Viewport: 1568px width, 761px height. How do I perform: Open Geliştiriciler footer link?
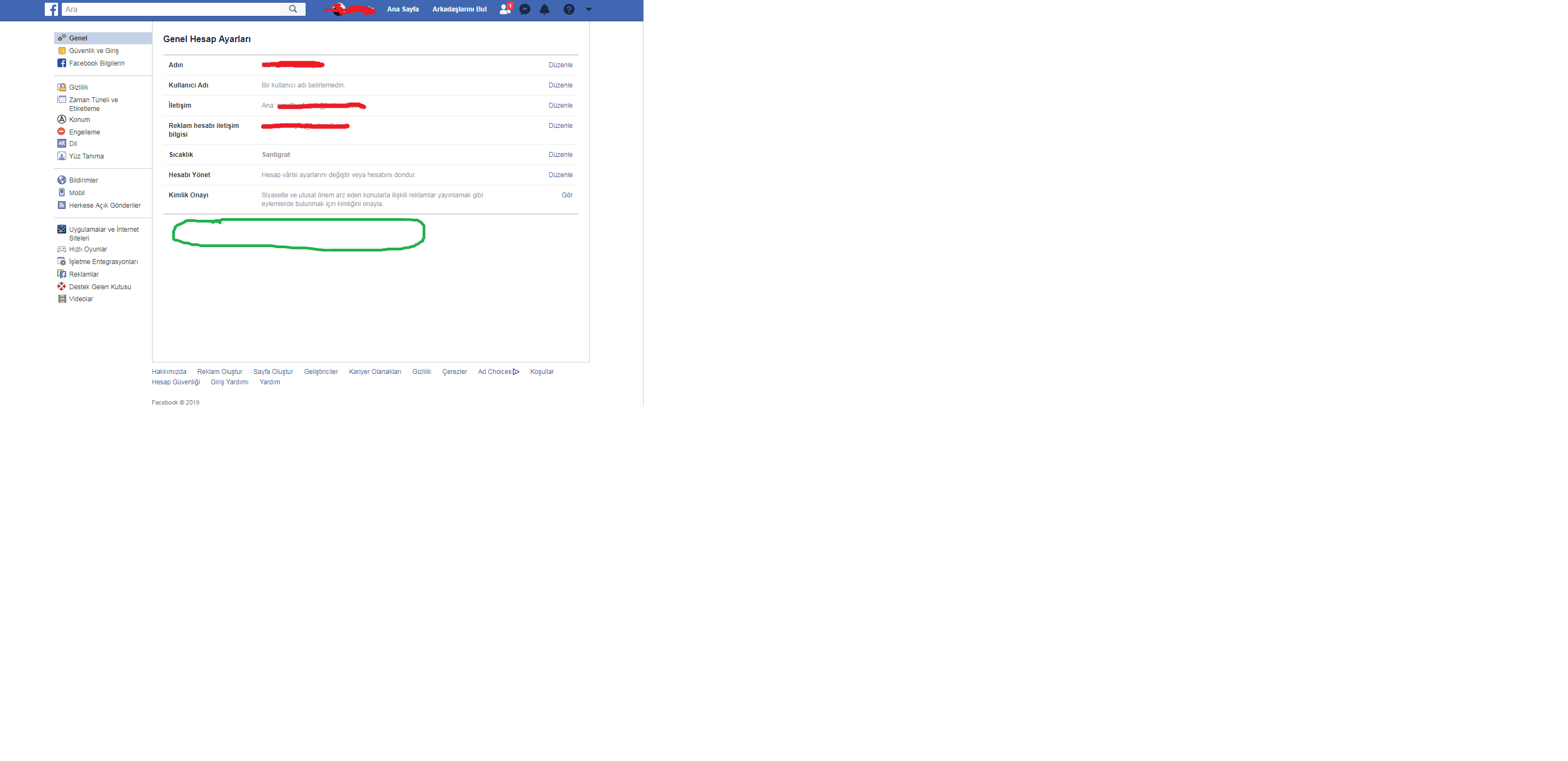click(x=321, y=371)
